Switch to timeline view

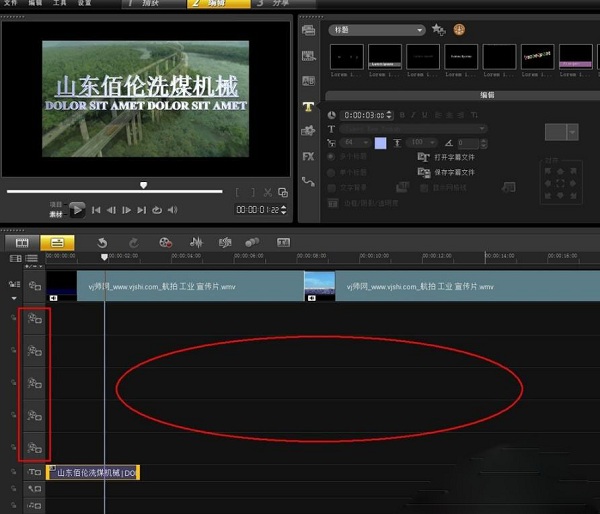pos(57,243)
